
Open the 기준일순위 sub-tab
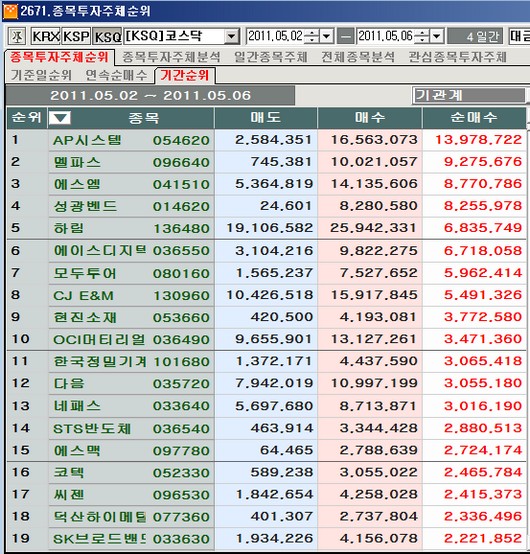[41, 75]
